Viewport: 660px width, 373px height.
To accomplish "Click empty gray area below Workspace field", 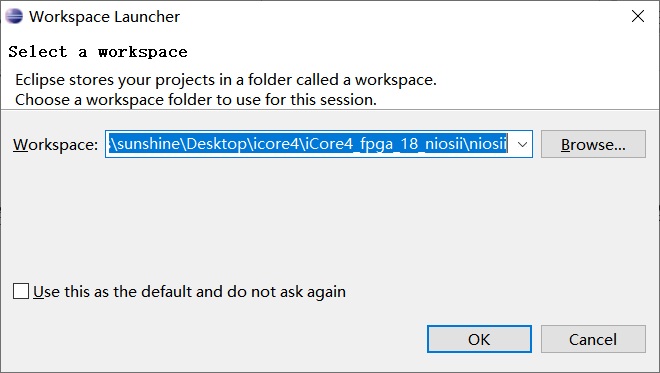I will point(328,219).
